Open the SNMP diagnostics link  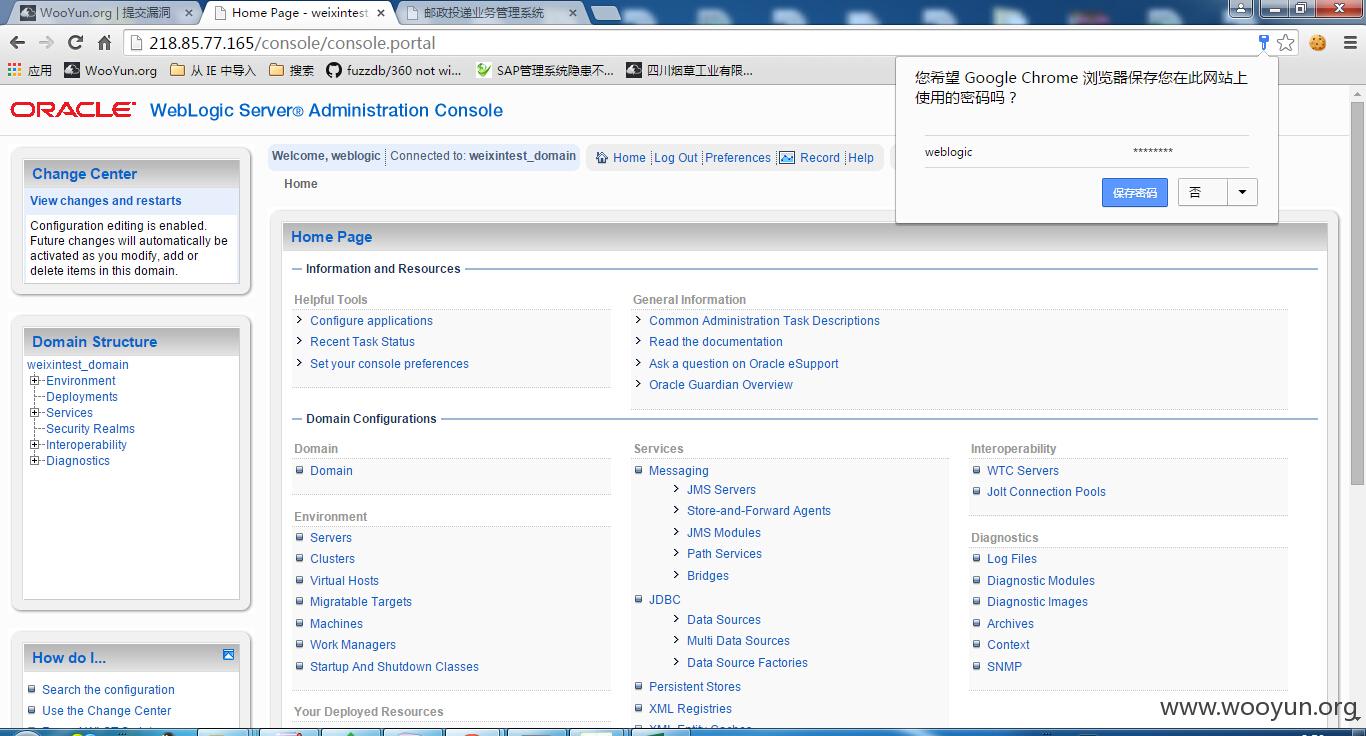1004,667
